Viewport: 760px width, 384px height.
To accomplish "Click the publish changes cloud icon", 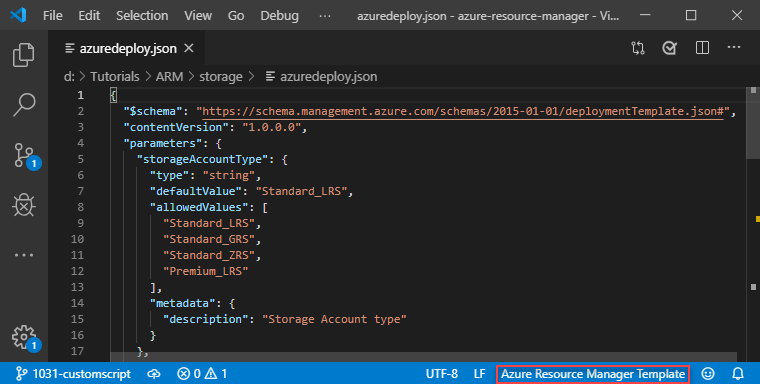I will tap(154, 374).
